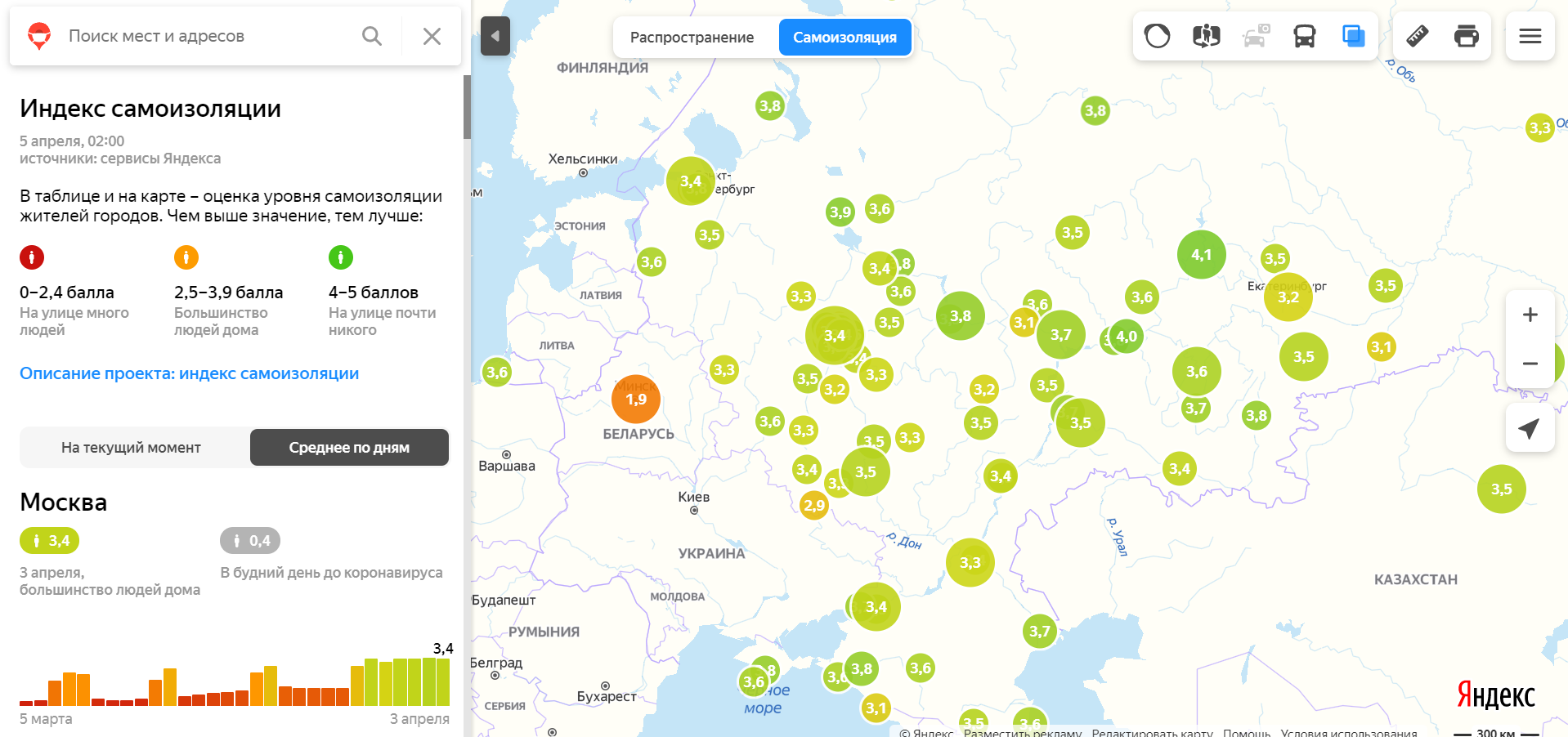The width and height of the screenshot is (1568, 737).
Task: Click the print map icon
Action: tap(1466, 36)
